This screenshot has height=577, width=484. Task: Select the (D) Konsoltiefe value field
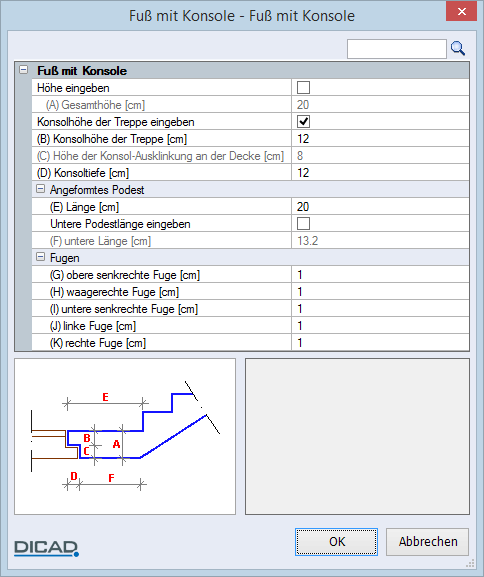click(x=380, y=173)
